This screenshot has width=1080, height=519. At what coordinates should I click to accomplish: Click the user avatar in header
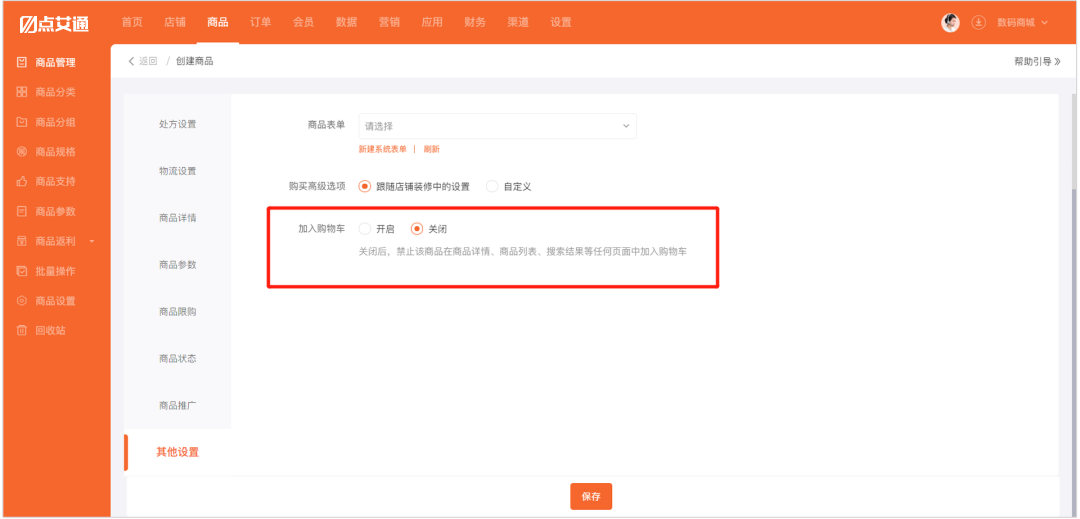[x=951, y=23]
